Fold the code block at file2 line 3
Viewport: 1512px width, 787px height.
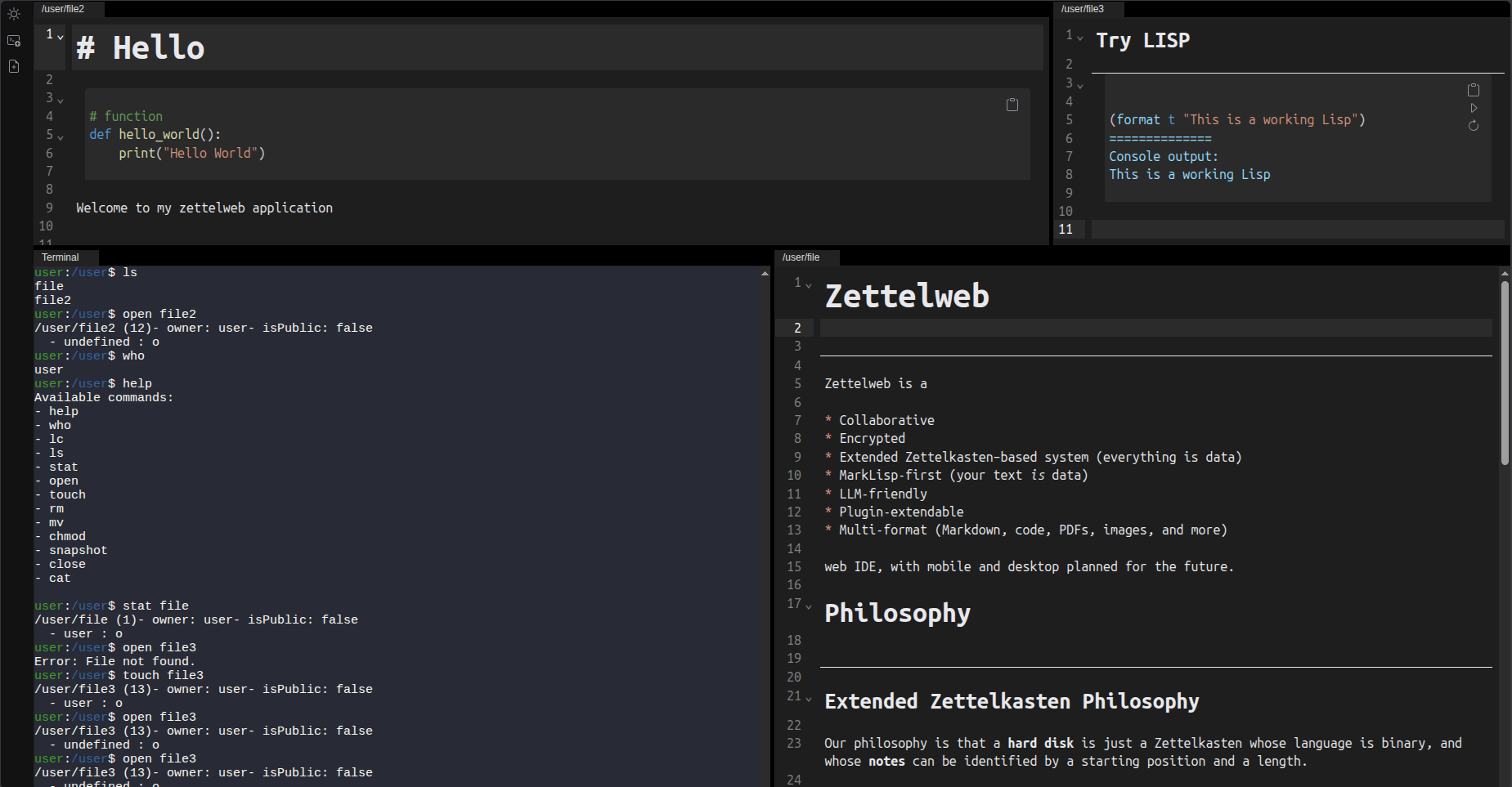pyautogui.click(x=61, y=101)
